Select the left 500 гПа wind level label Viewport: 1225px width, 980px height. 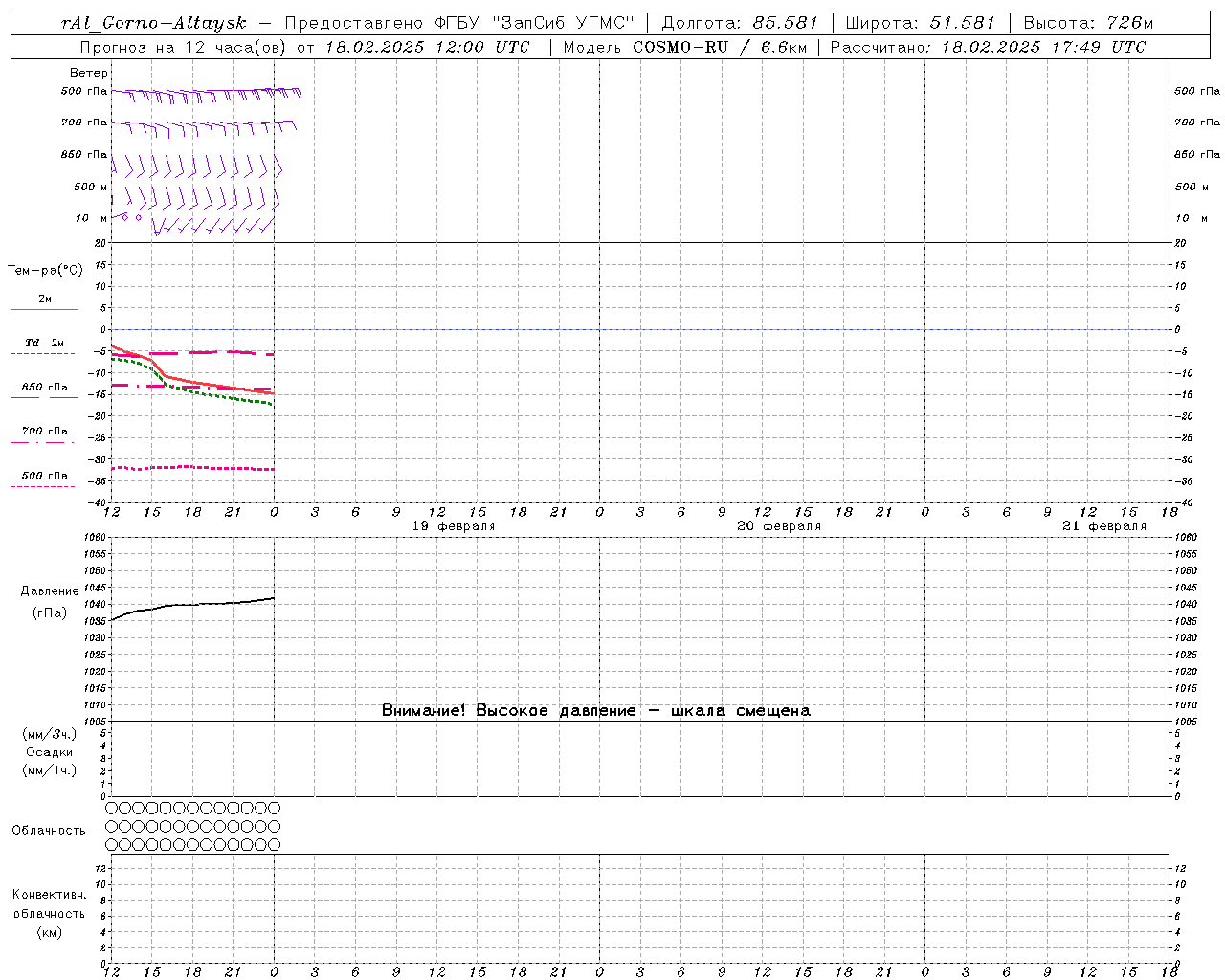[84, 91]
